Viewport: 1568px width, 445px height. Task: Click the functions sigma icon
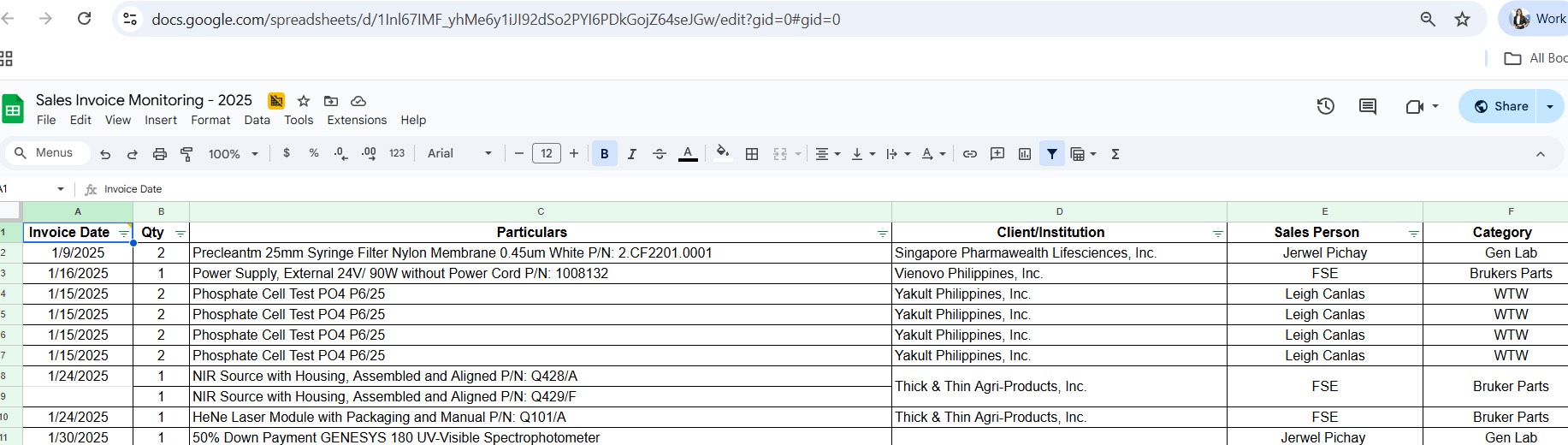point(1115,154)
